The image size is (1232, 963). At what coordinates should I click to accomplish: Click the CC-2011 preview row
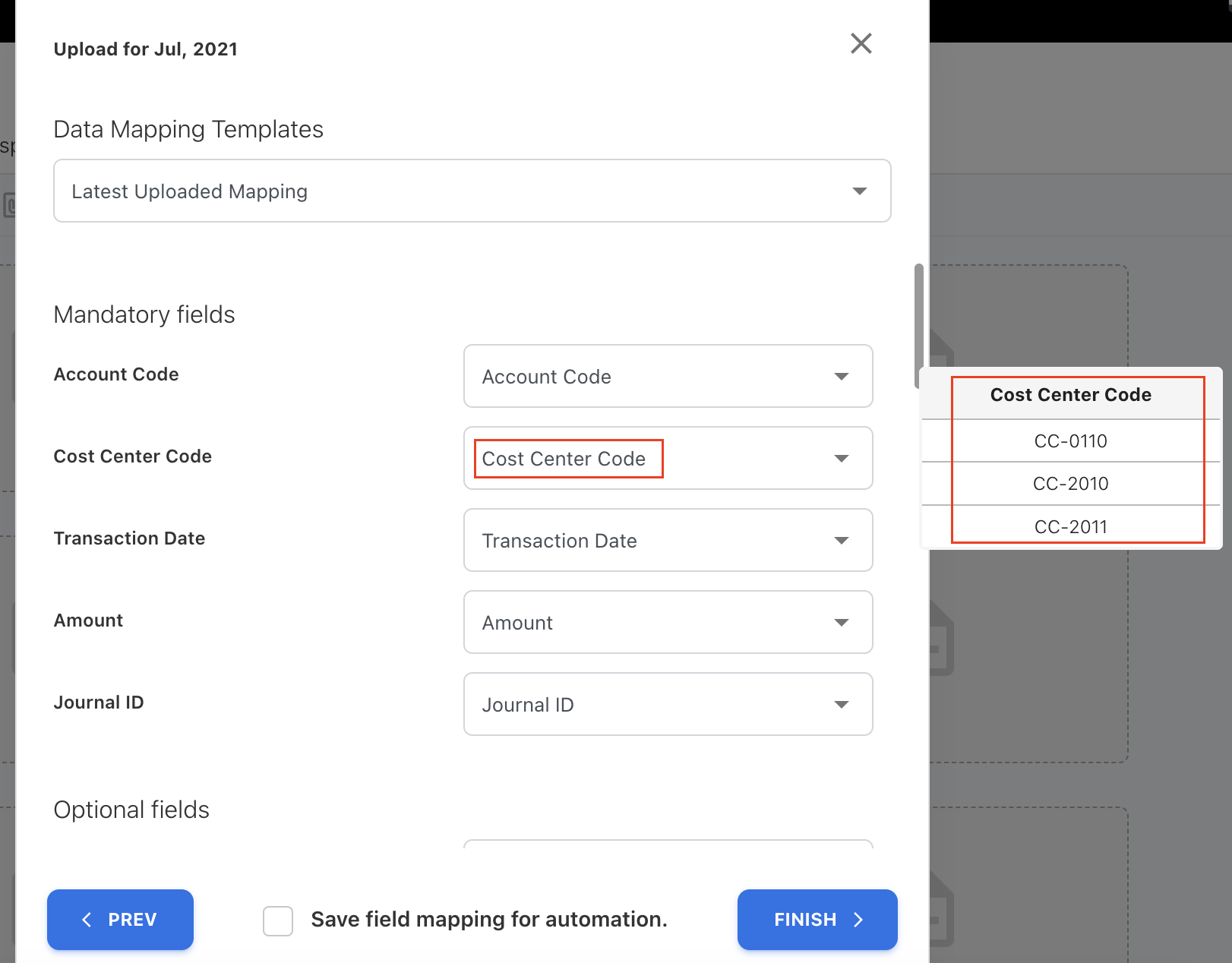click(1070, 526)
